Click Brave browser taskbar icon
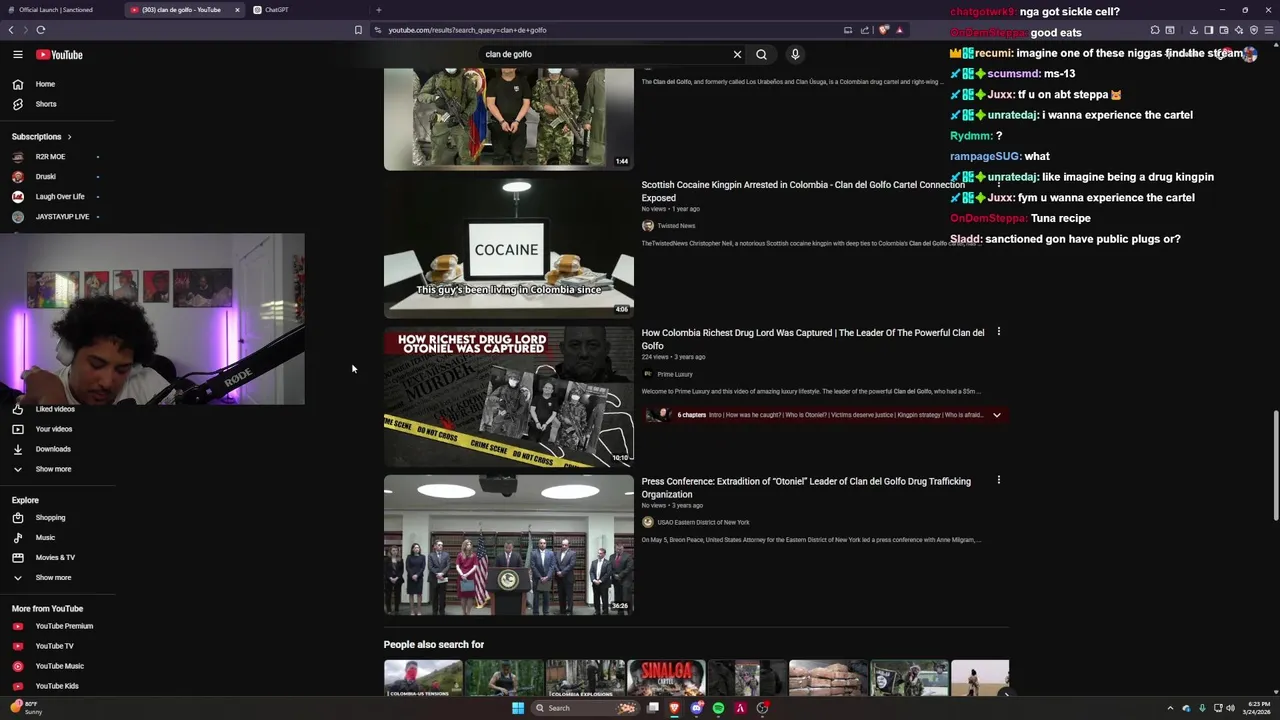The height and width of the screenshot is (720, 1280). point(674,708)
